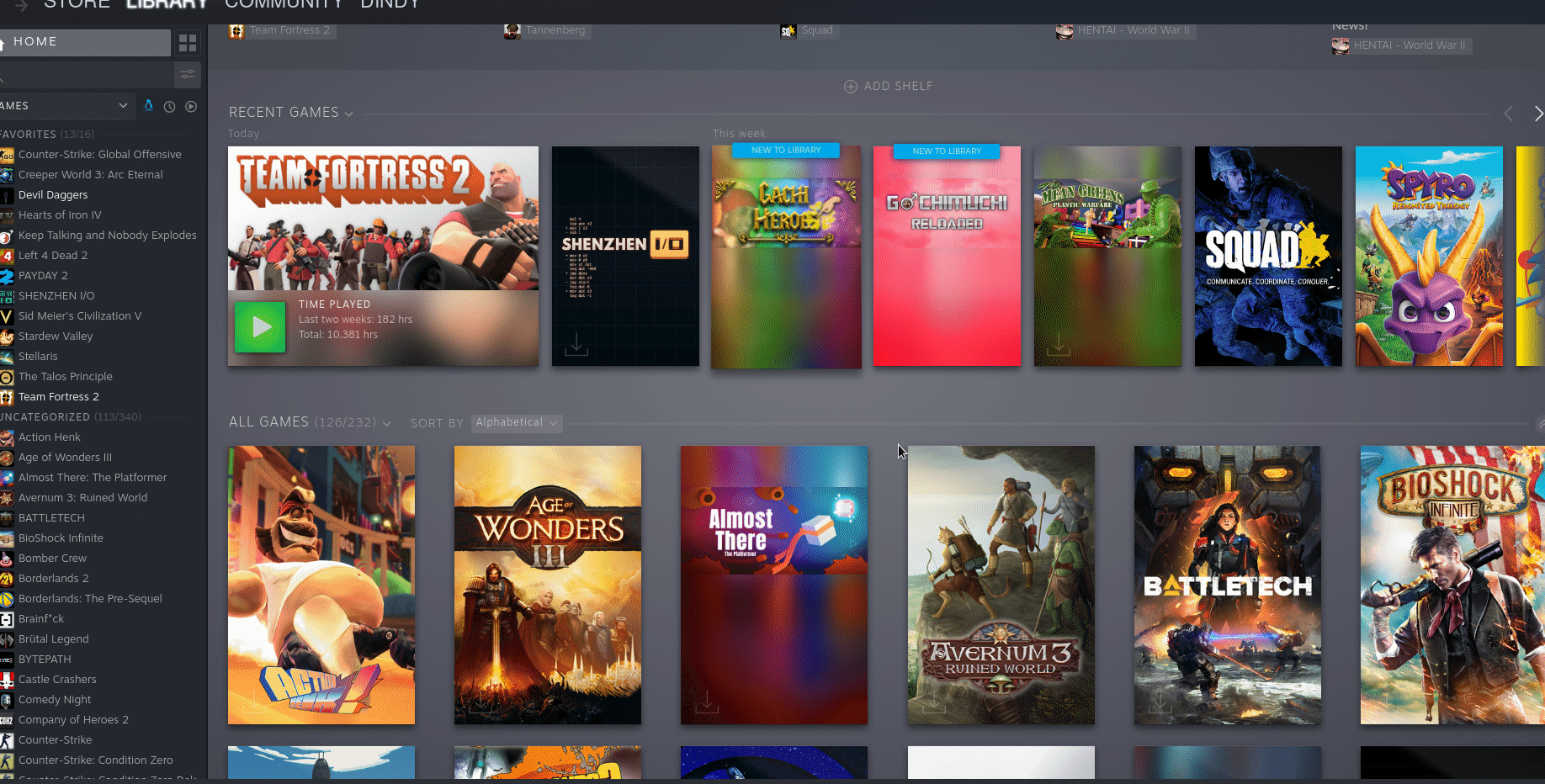Collapse the UNCATEGORIZED category
1545x784 pixels.
click(x=70, y=417)
